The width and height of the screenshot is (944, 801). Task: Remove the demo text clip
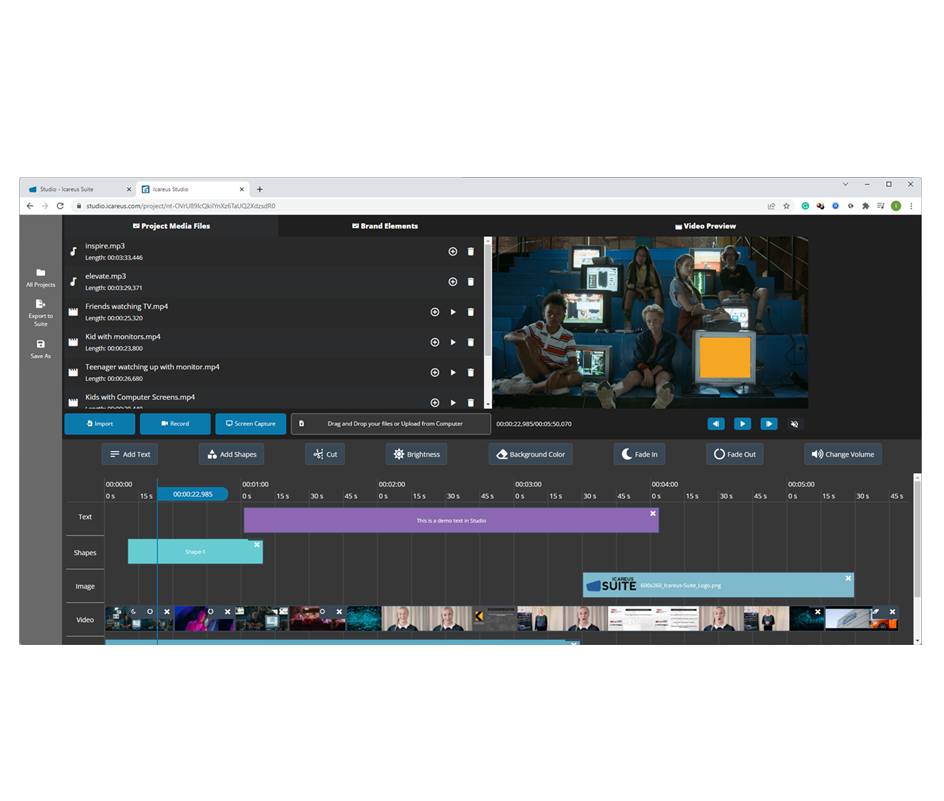pyautogui.click(x=653, y=514)
